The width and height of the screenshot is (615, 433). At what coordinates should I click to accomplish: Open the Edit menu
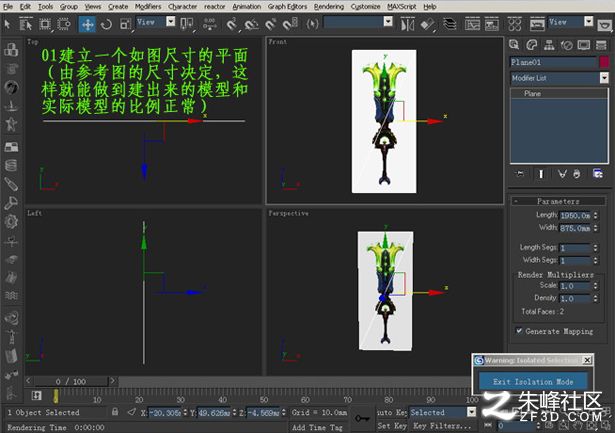(25, 7)
